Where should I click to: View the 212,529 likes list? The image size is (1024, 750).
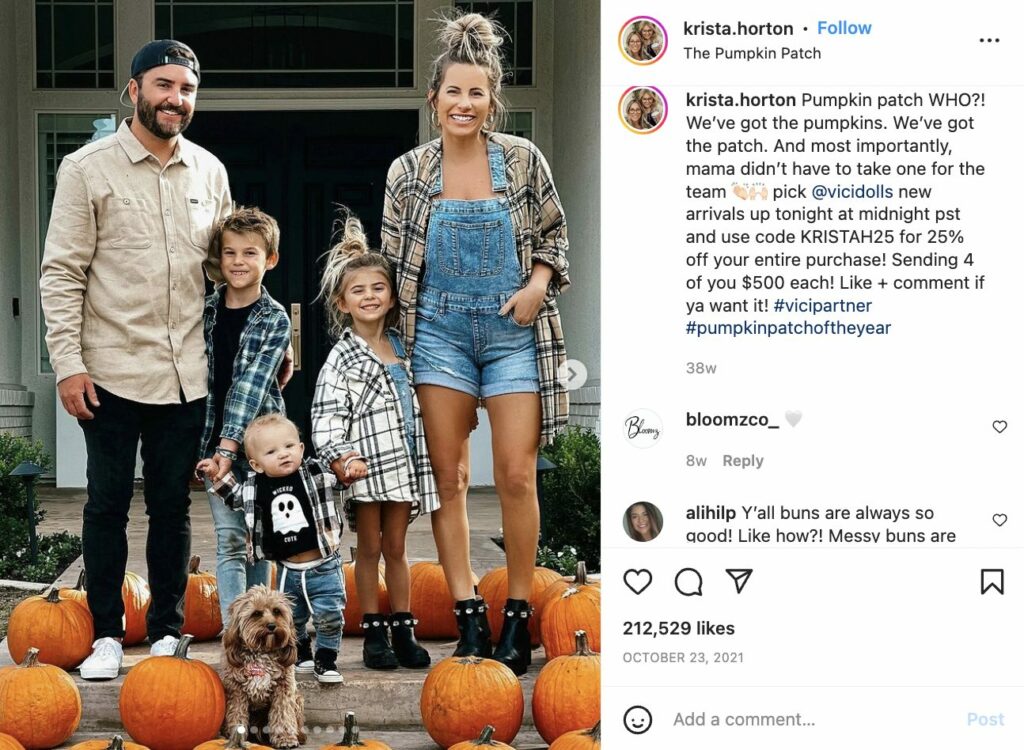coord(679,628)
